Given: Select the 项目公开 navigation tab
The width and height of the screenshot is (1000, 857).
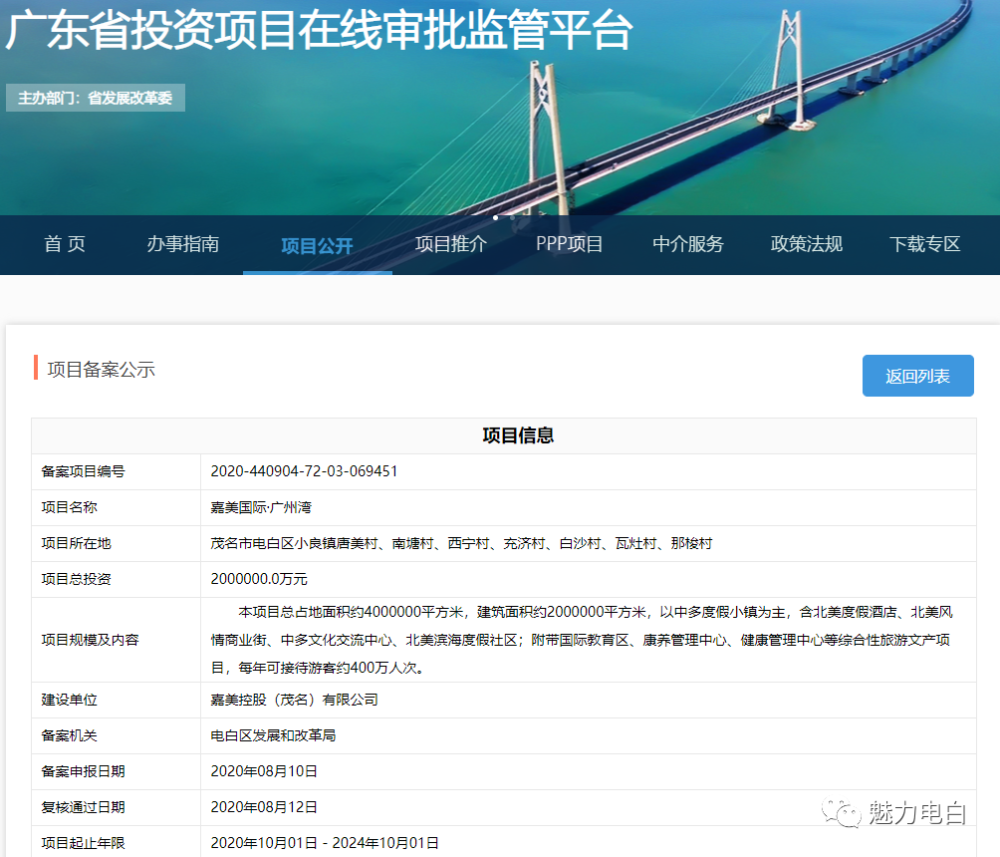Looking at the screenshot, I should (x=317, y=246).
